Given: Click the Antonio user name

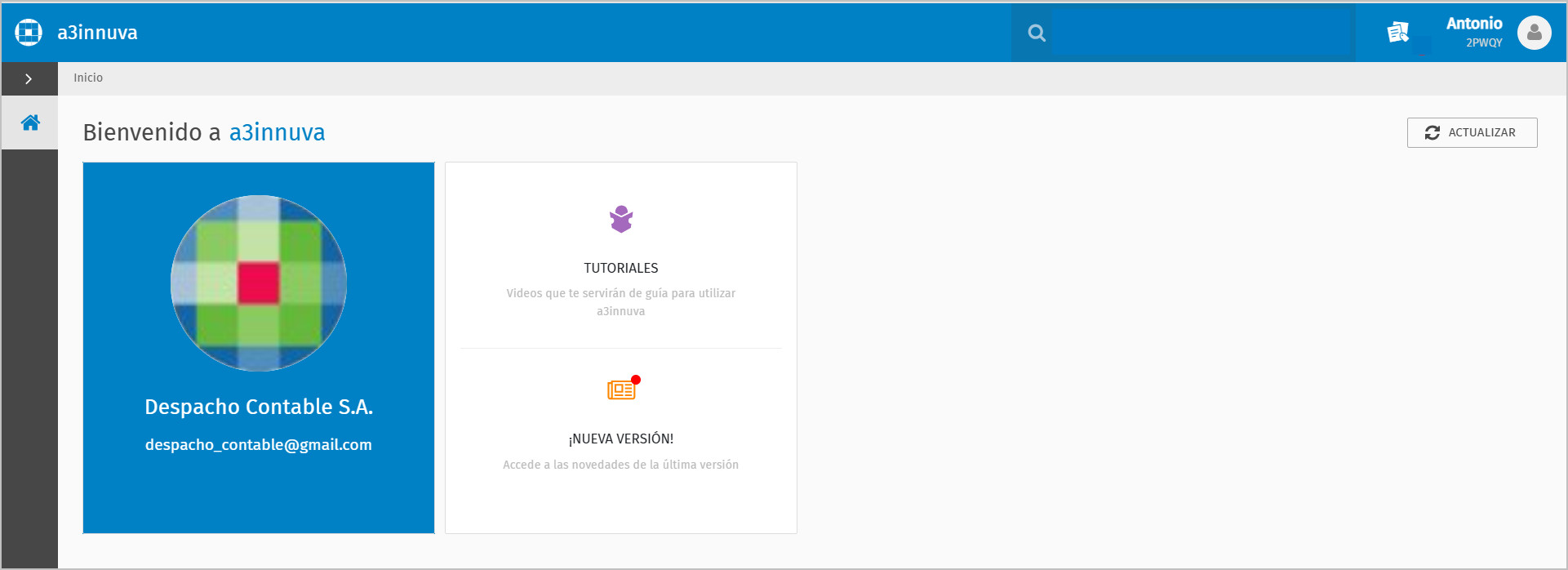Looking at the screenshot, I should 1474,24.
